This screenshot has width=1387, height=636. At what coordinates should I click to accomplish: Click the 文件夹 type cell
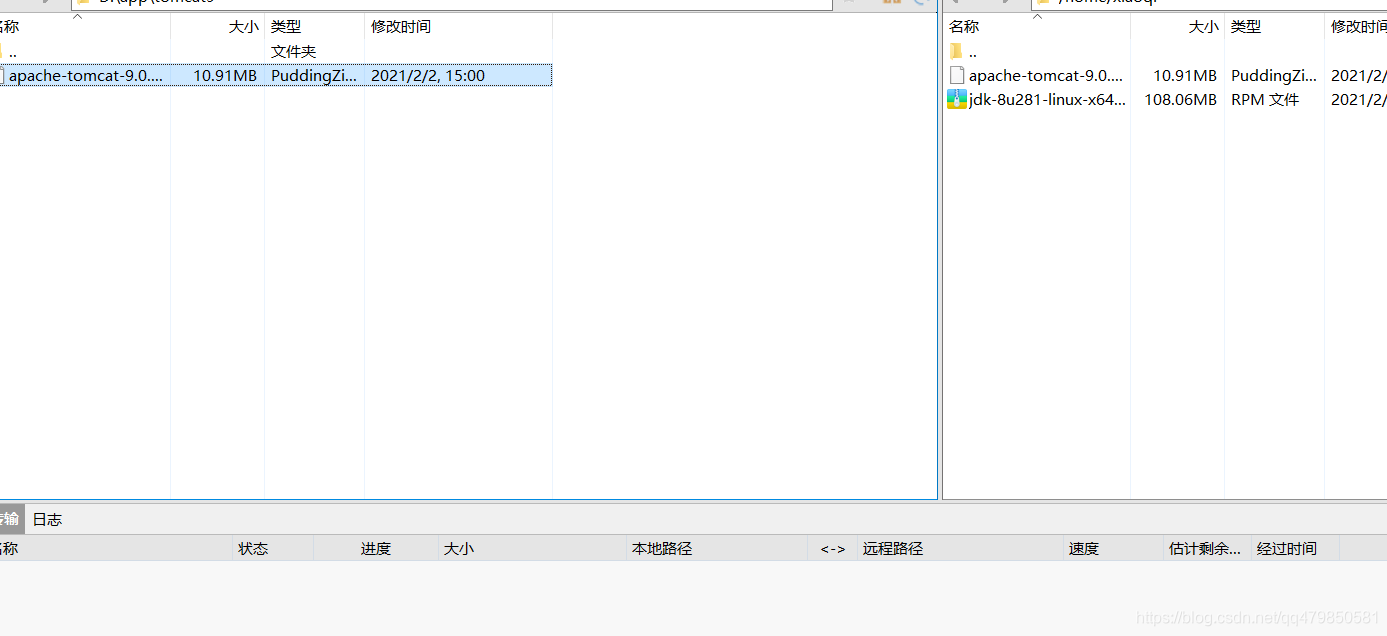[294, 51]
